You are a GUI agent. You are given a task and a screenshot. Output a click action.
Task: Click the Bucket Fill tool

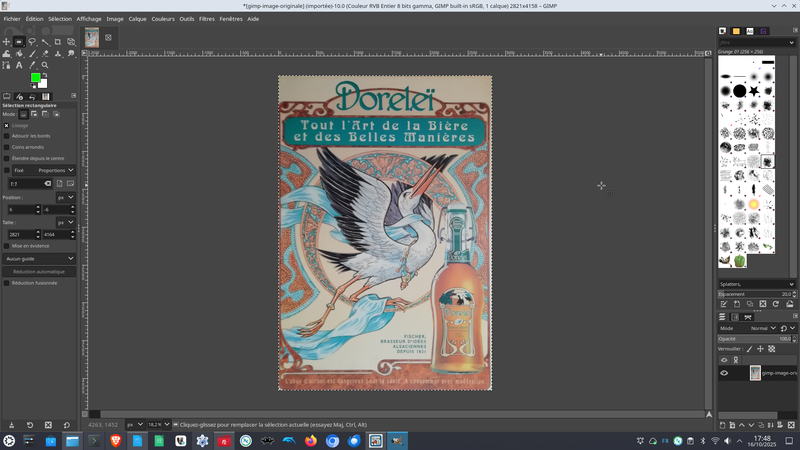19,53
